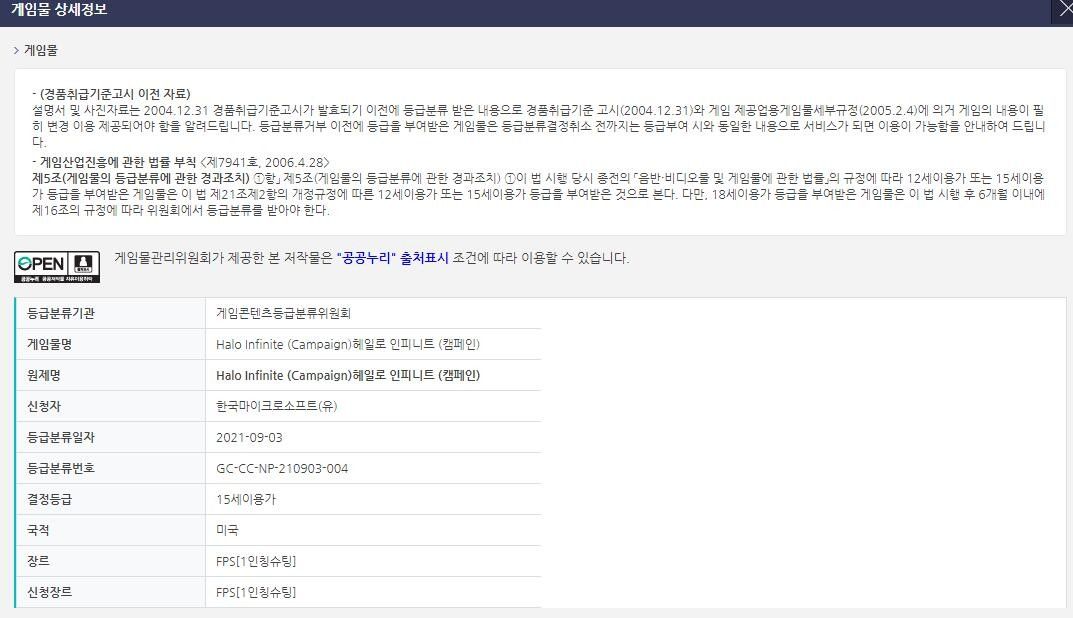
Task: Click the 등급분류기관 row label
Action: [61, 313]
